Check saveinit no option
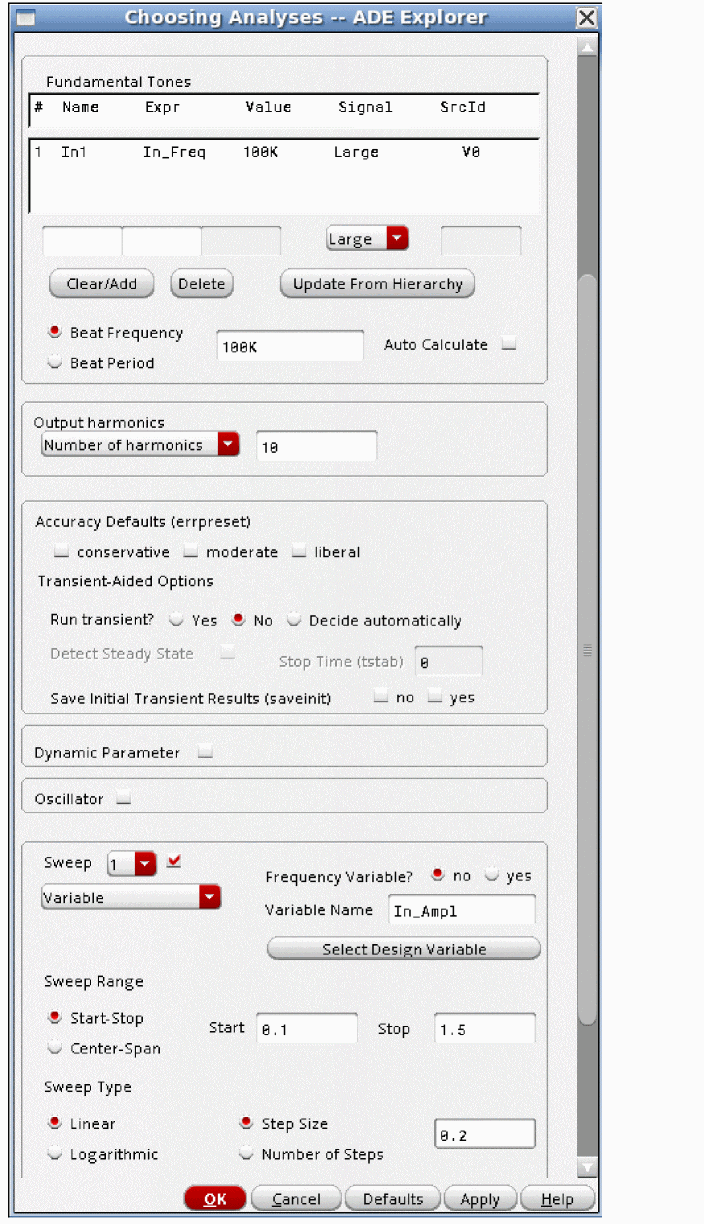The width and height of the screenshot is (704, 1224). click(380, 697)
